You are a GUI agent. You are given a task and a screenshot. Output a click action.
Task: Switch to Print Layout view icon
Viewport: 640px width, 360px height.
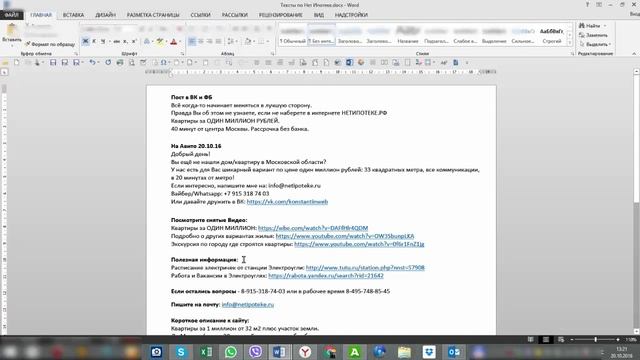(546, 340)
